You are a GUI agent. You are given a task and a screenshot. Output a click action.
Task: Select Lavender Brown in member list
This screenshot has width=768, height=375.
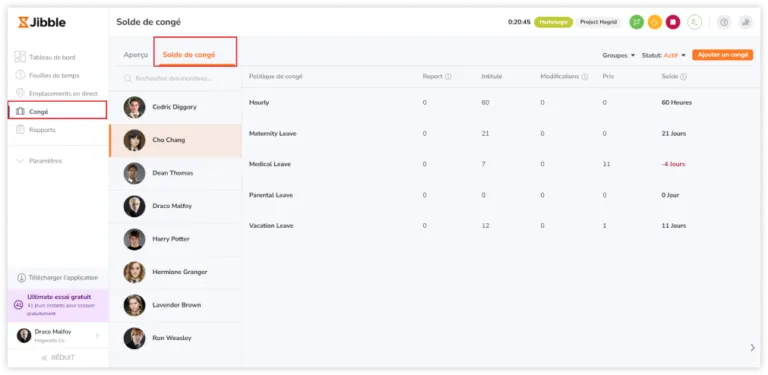tap(175, 305)
